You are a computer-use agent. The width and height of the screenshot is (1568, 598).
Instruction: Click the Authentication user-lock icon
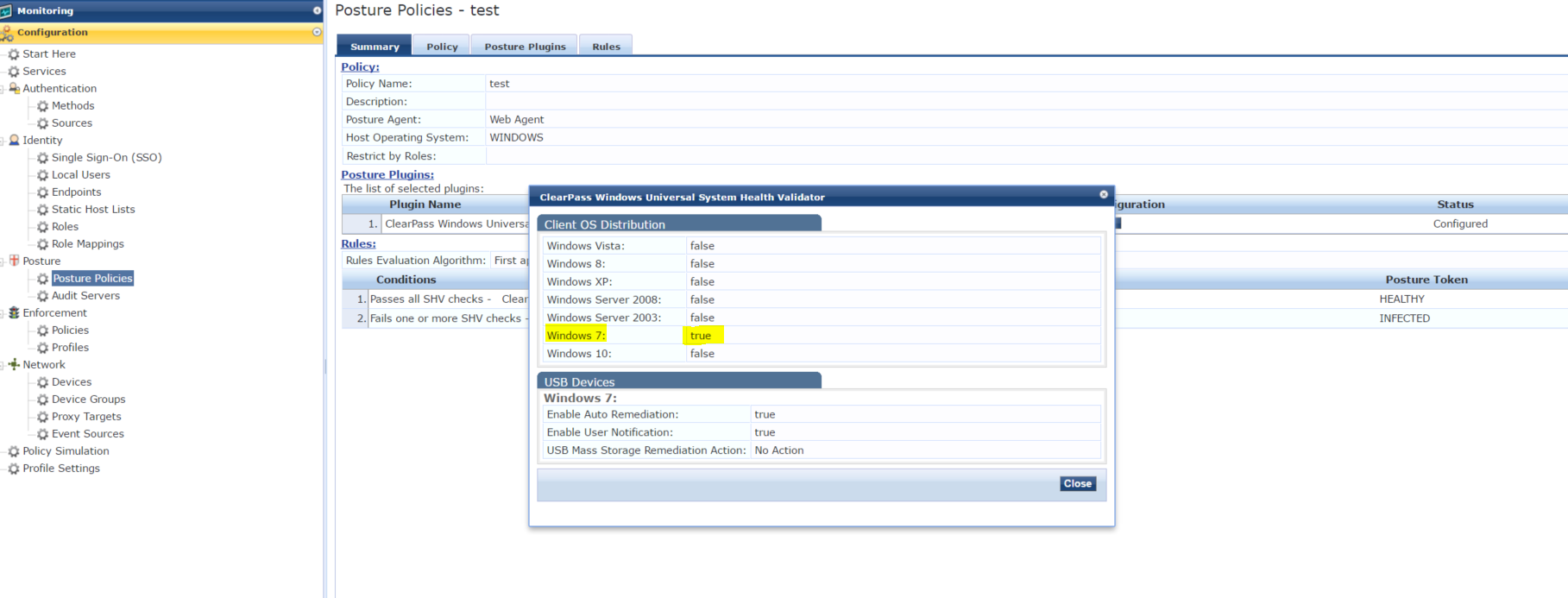pos(14,89)
